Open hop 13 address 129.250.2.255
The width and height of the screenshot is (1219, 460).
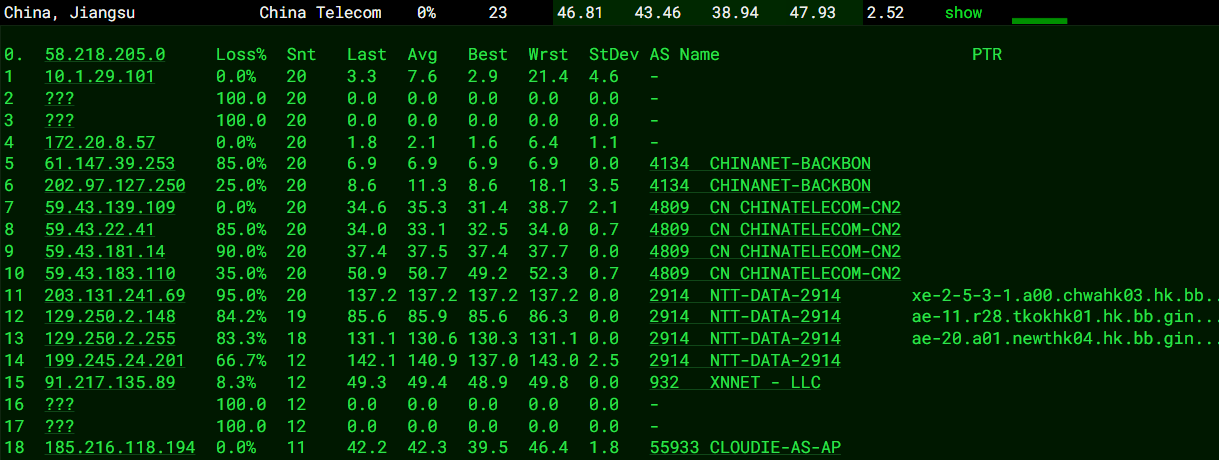[110, 340]
